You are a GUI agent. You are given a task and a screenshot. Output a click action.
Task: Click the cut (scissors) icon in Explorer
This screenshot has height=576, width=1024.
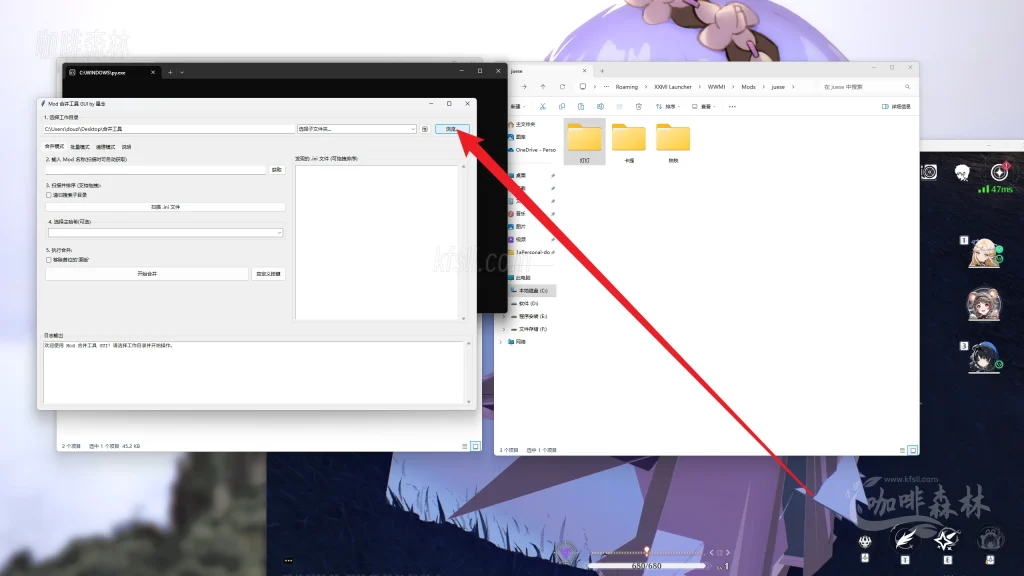pos(542,106)
